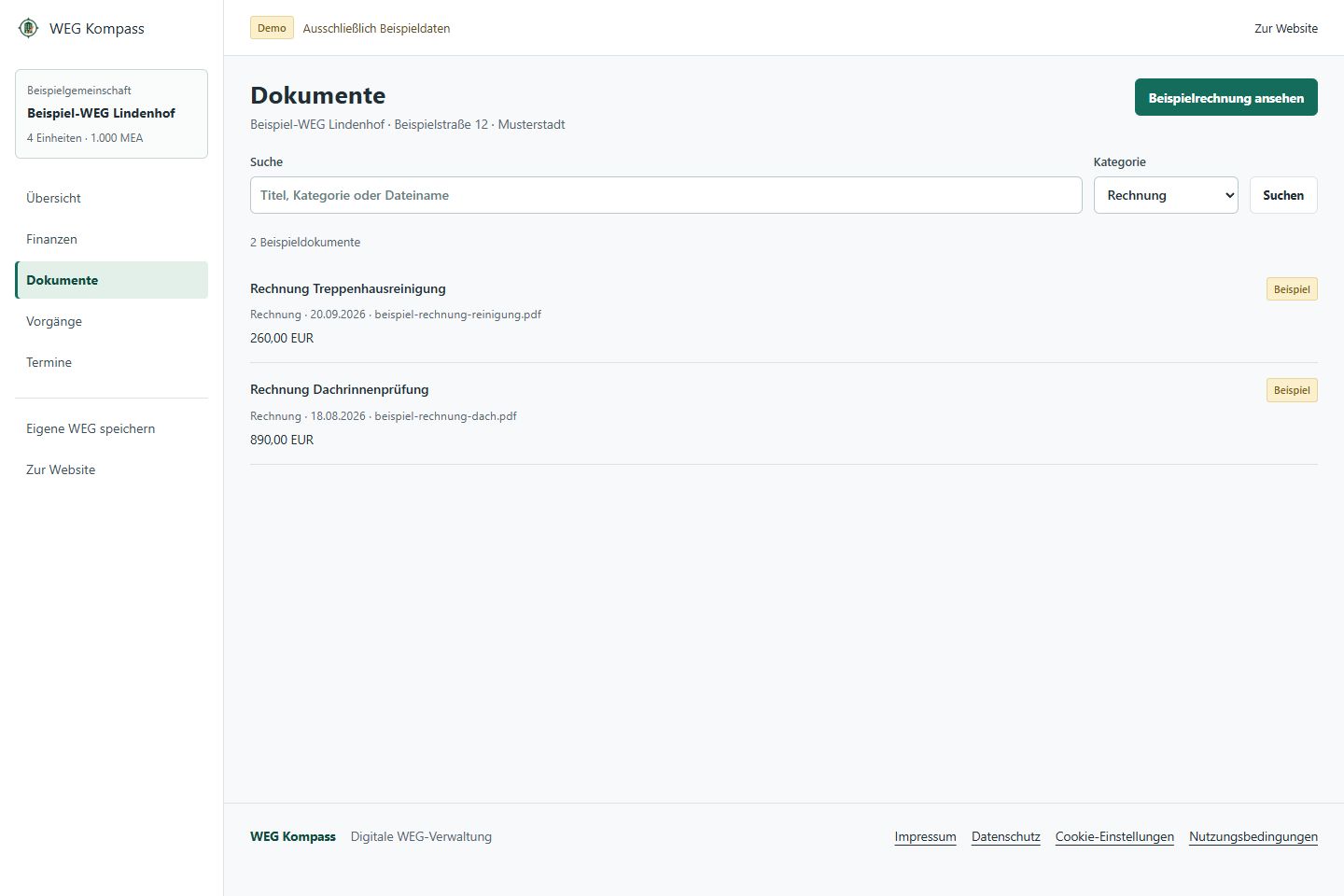Click Ausschließlich Beispieldaten notice text
Image resolution: width=1344 pixels, height=896 pixels.
coord(376,28)
